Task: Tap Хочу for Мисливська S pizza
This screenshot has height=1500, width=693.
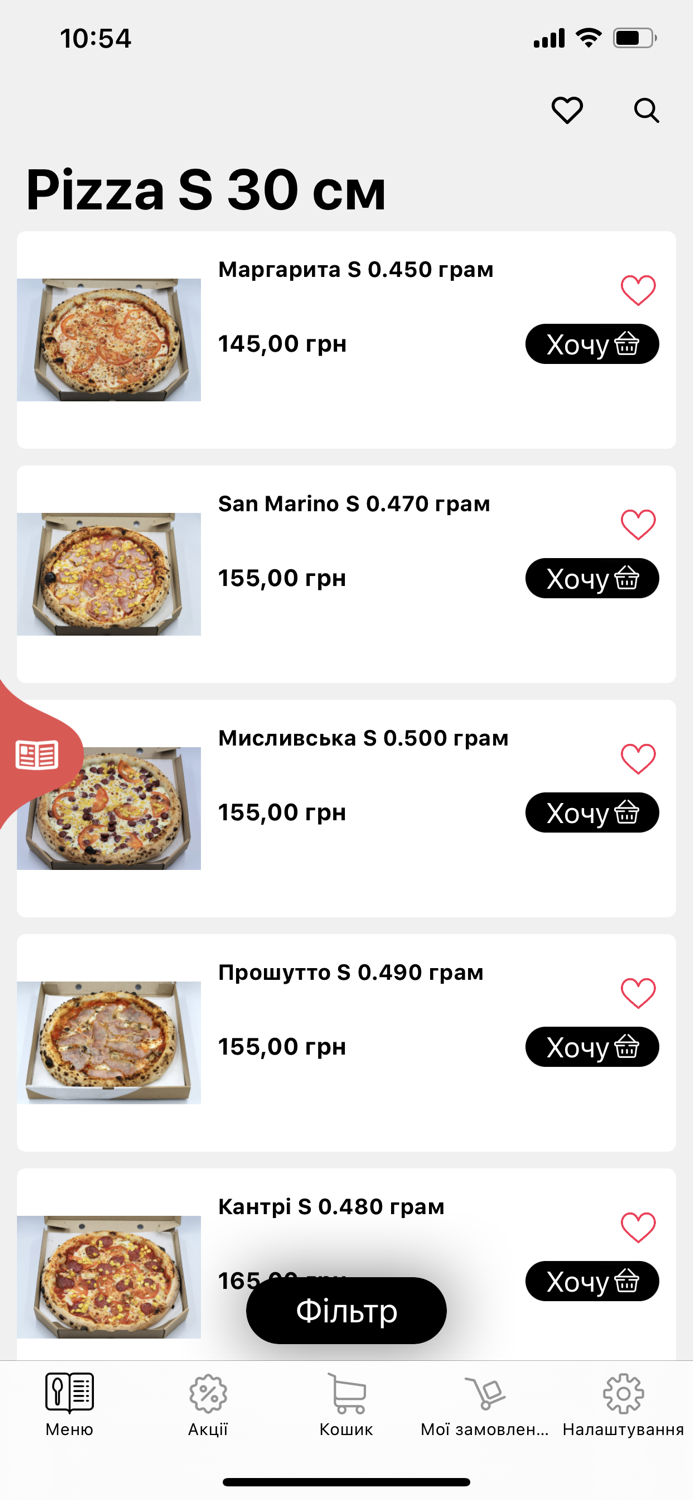Action: coord(592,812)
